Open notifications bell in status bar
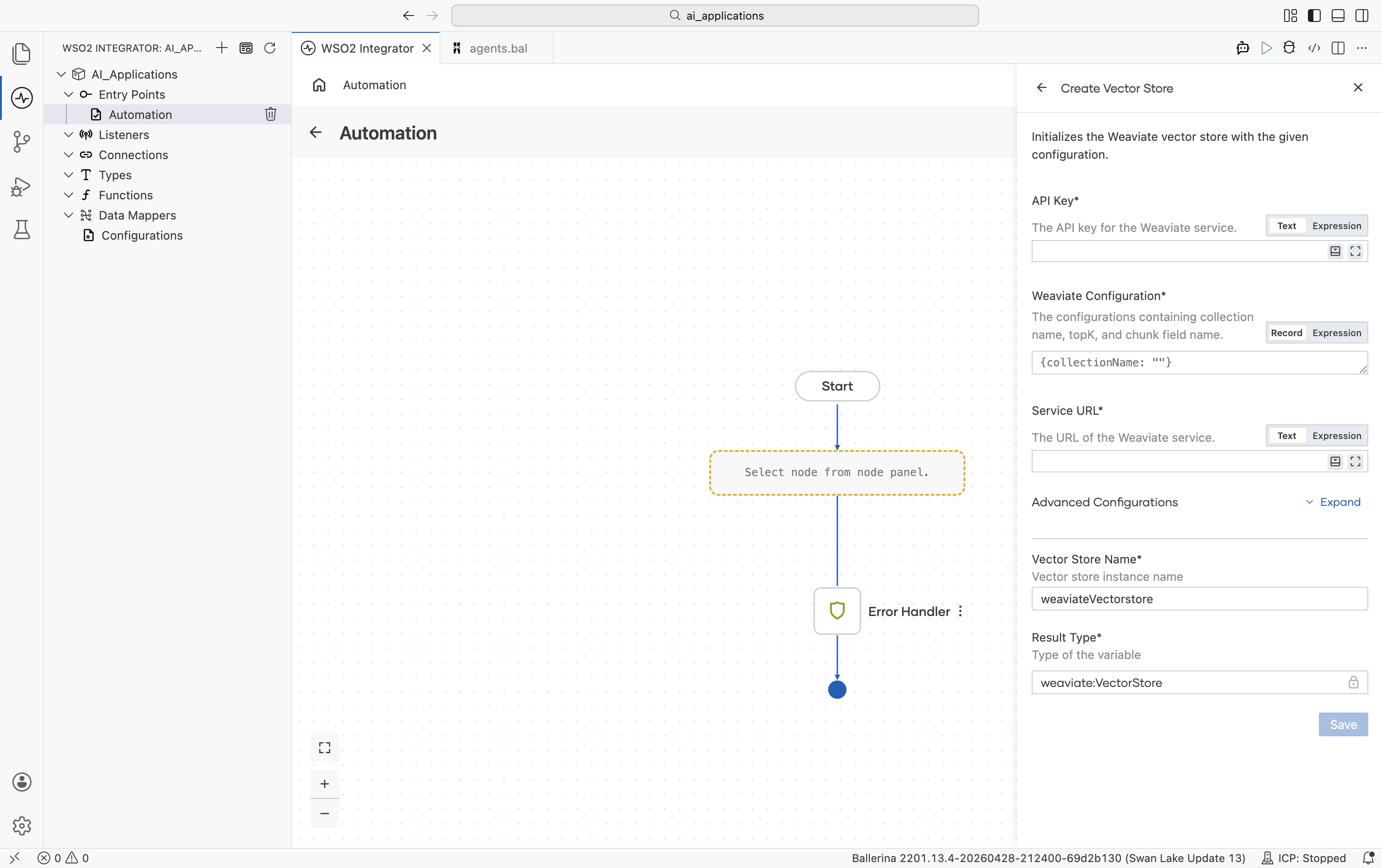This screenshot has height=868, width=1382. click(x=1368, y=857)
